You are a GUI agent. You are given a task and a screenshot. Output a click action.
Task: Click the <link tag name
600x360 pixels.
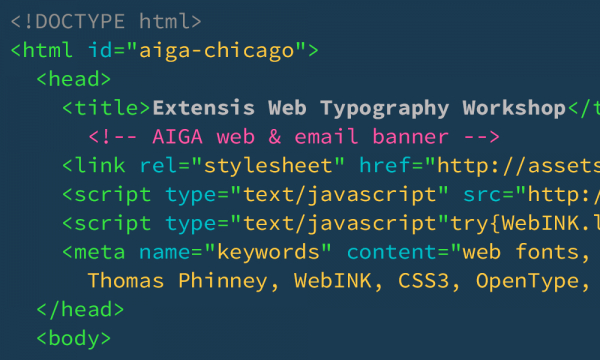coord(94,166)
